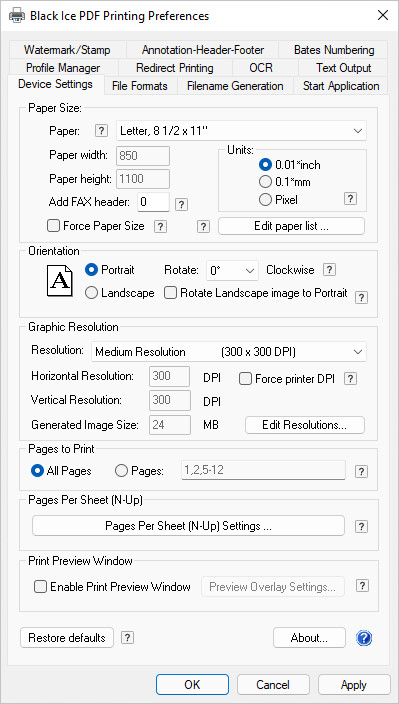Screen dimensions: 399x704
Task: Click help icon next to Restore defaults
Action: click(127, 637)
